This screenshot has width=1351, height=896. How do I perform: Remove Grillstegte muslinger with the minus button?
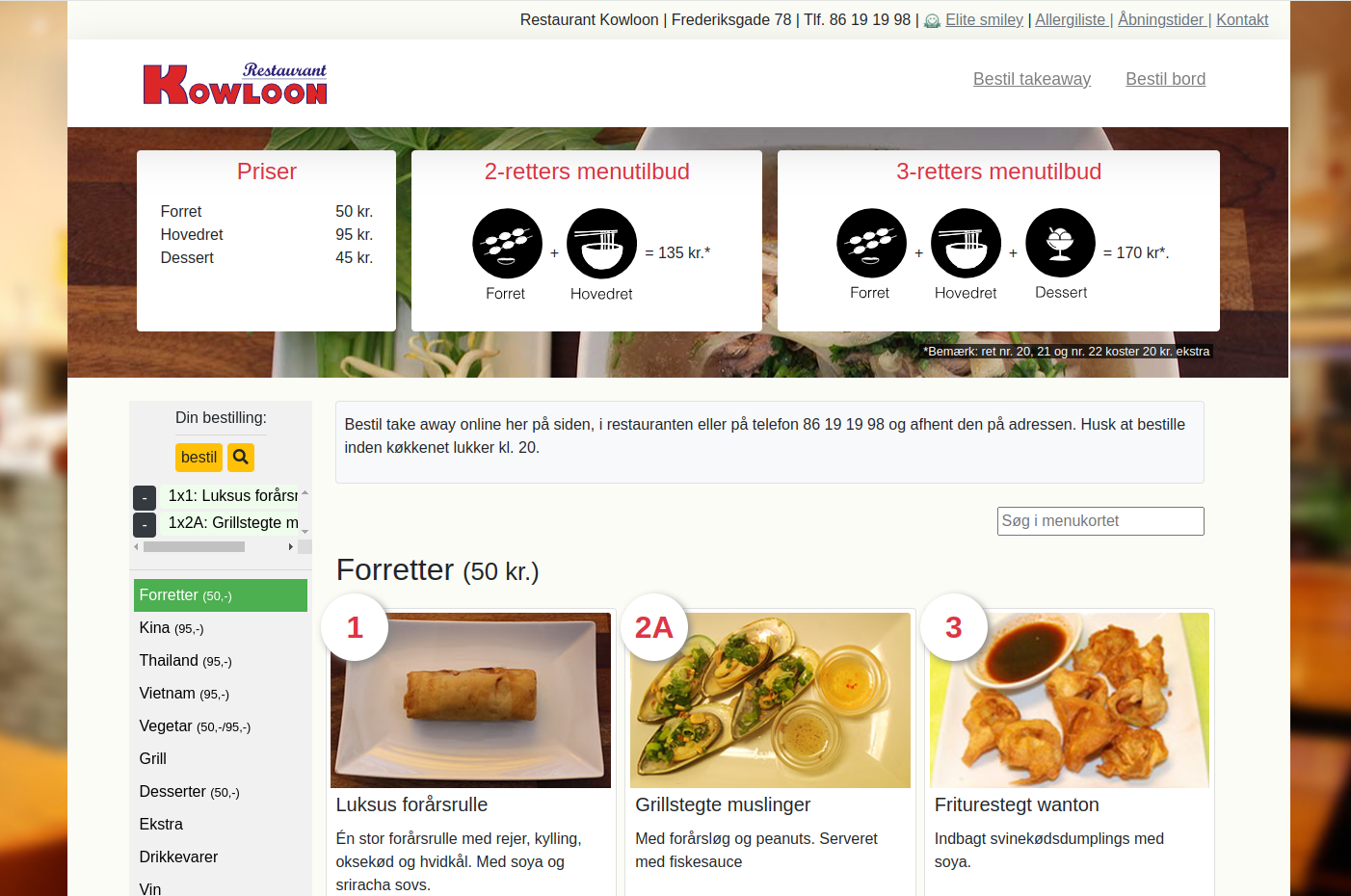click(x=145, y=524)
